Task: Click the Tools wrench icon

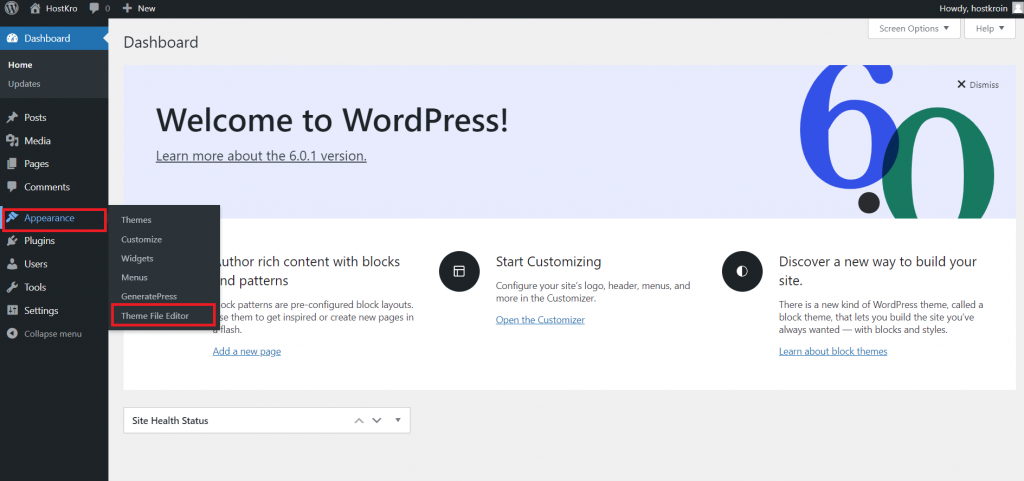Action: click(x=12, y=287)
